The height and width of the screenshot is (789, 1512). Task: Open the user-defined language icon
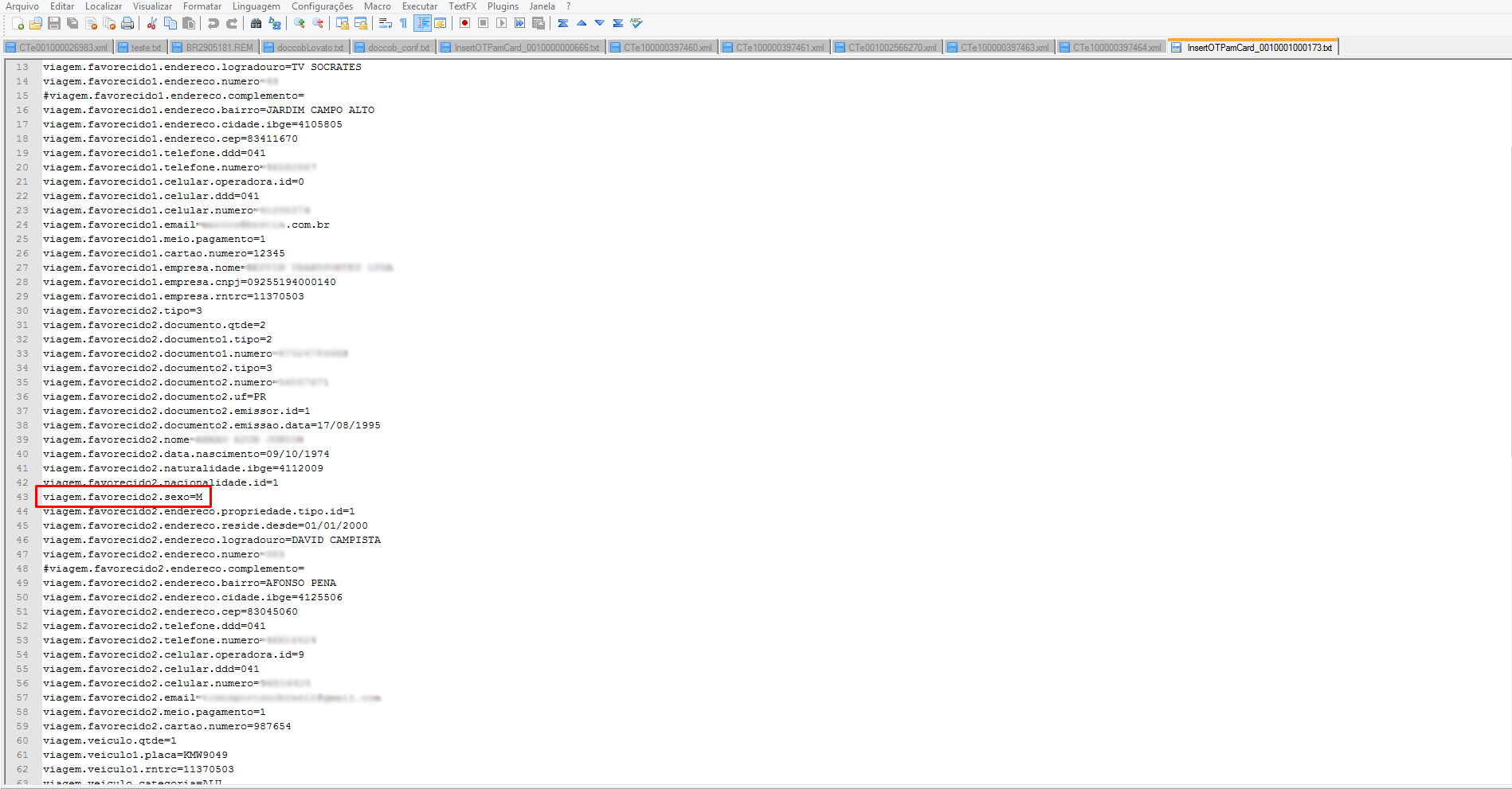pyautogui.click(x=440, y=24)
